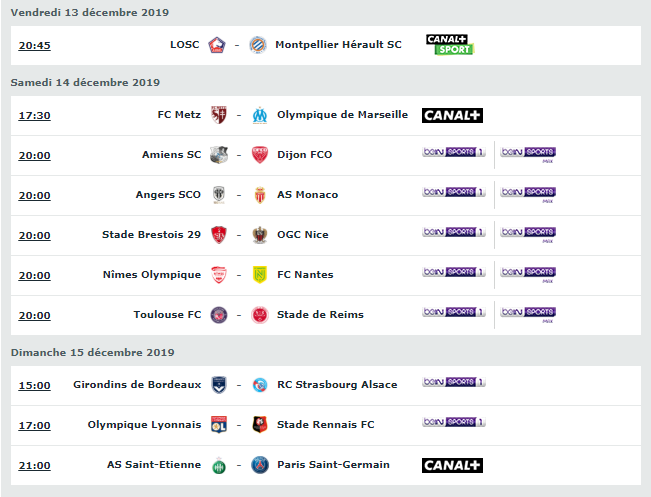Select the OGC Nice team name
The height and width of the screenshot is (497, 651).
pos(303,235)
